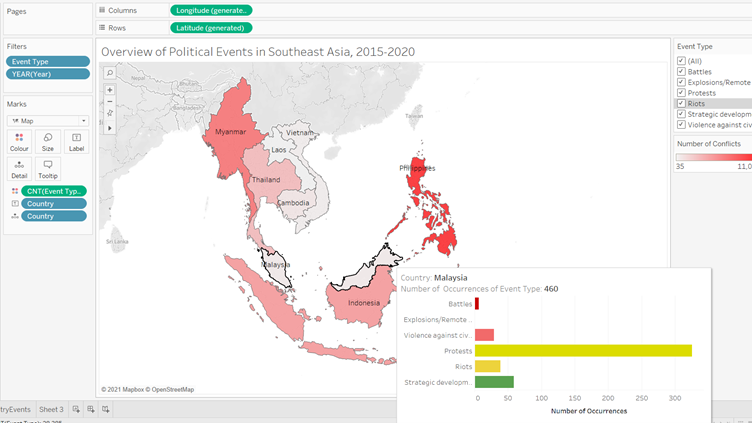Click the new worksheet icon
This screenshot has width=752, height=423.
click(76, 410)
